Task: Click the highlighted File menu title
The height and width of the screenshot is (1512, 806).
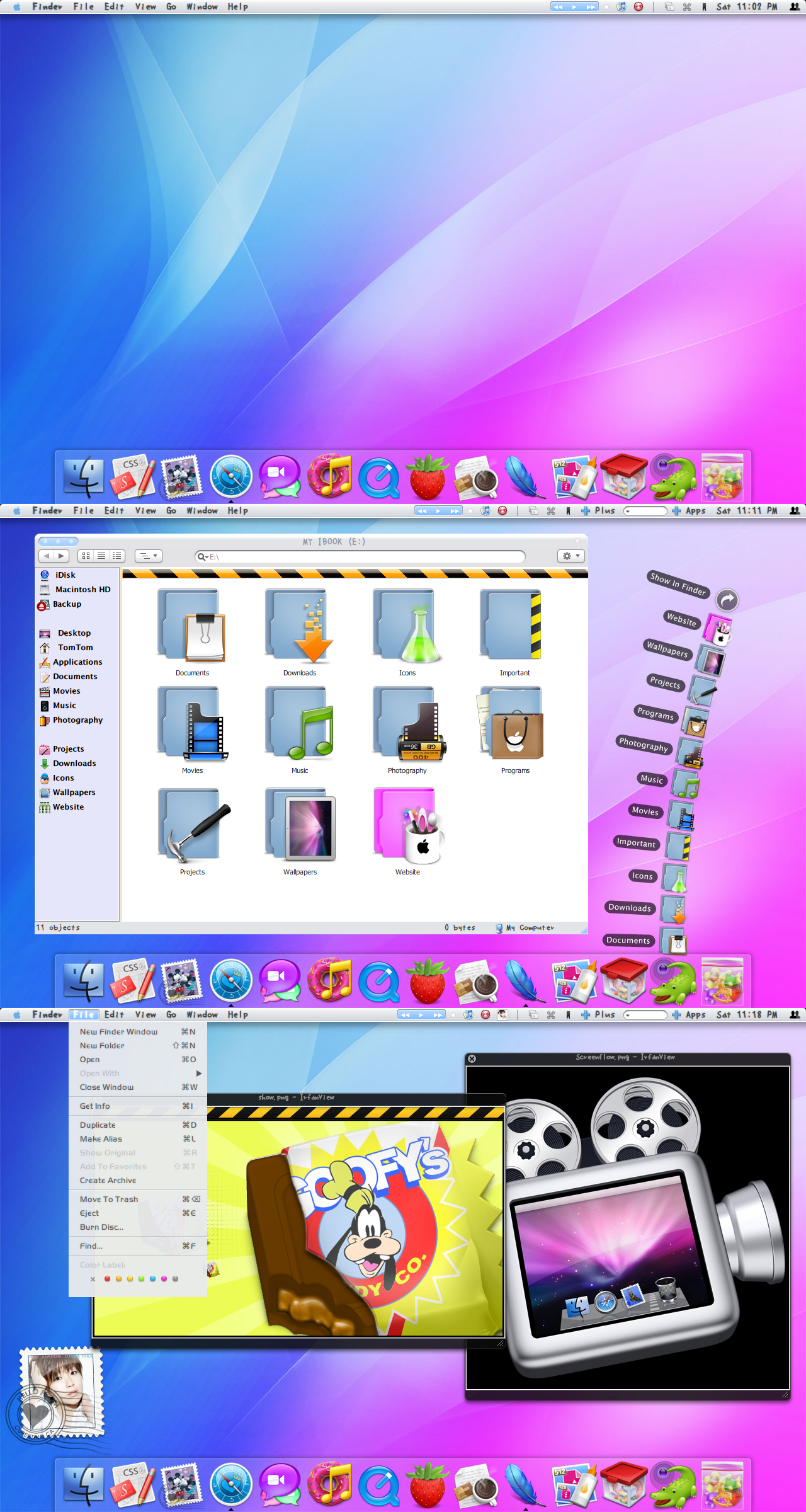Action: tap(84, 1014)
